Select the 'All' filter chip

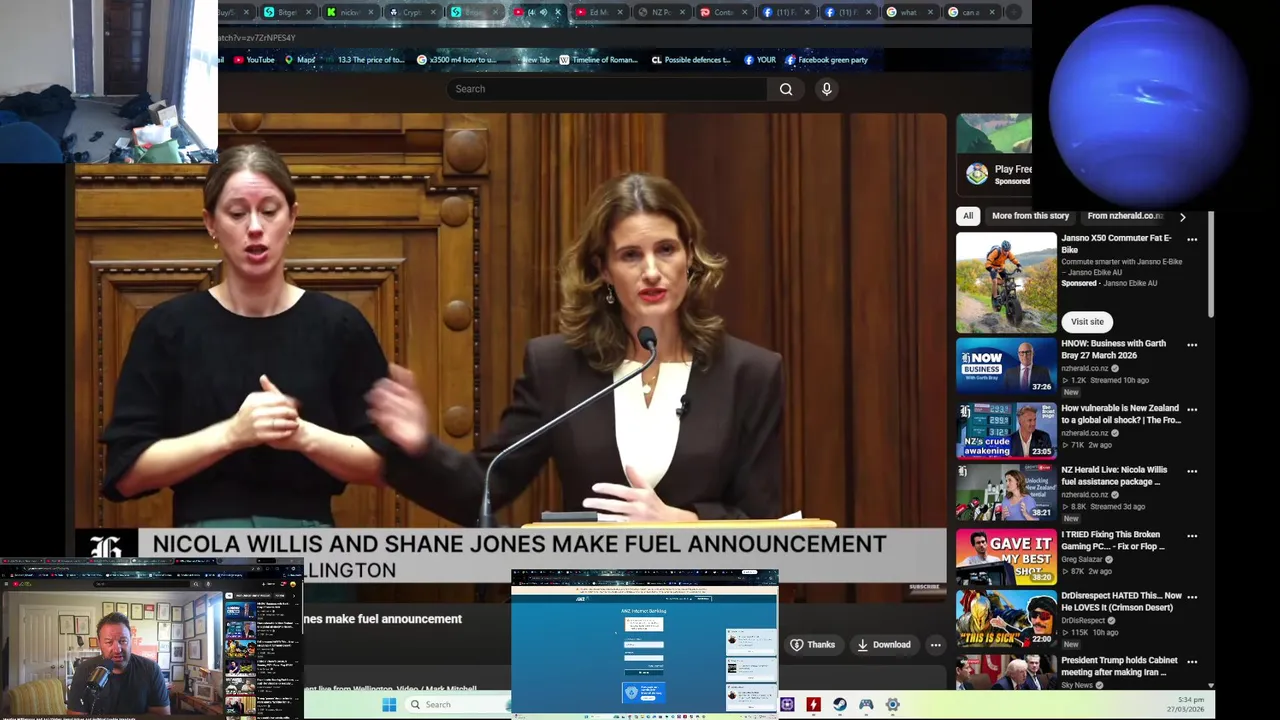pyautogui.click(x=967, y=216)
